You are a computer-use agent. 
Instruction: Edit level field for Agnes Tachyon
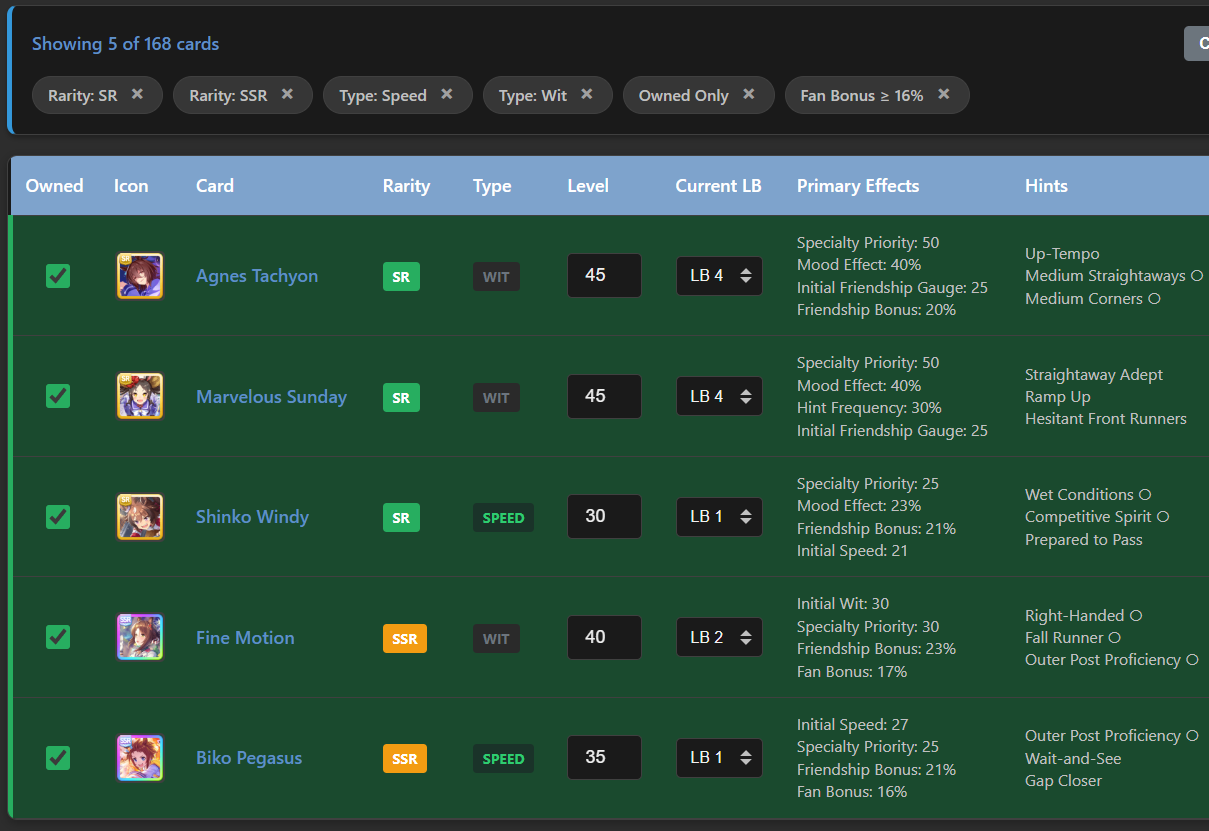pos(604,275)
